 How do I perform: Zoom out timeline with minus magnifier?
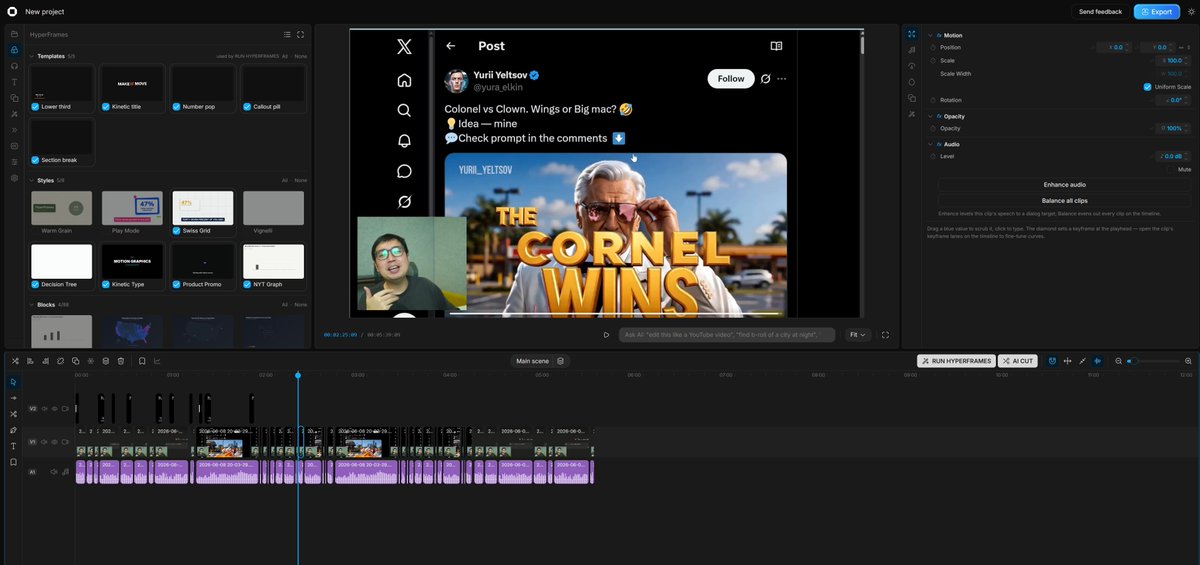coord(1119,361)
